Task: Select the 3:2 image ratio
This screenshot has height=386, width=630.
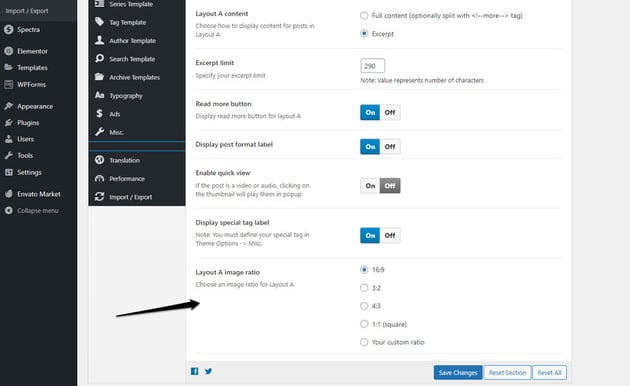Action: tap(364, 288)
